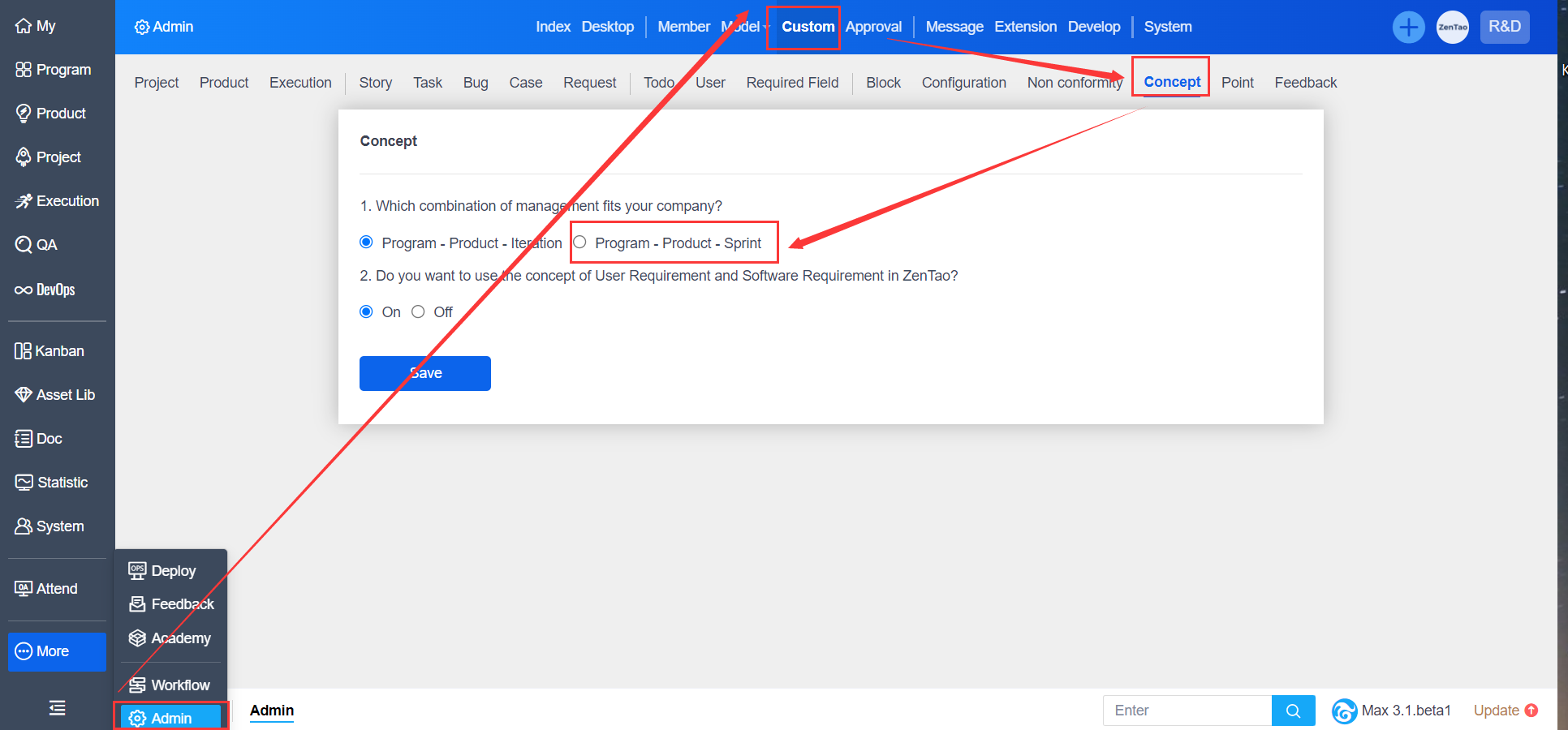Open the Approval menu in top bar

(x=873, y=27)
